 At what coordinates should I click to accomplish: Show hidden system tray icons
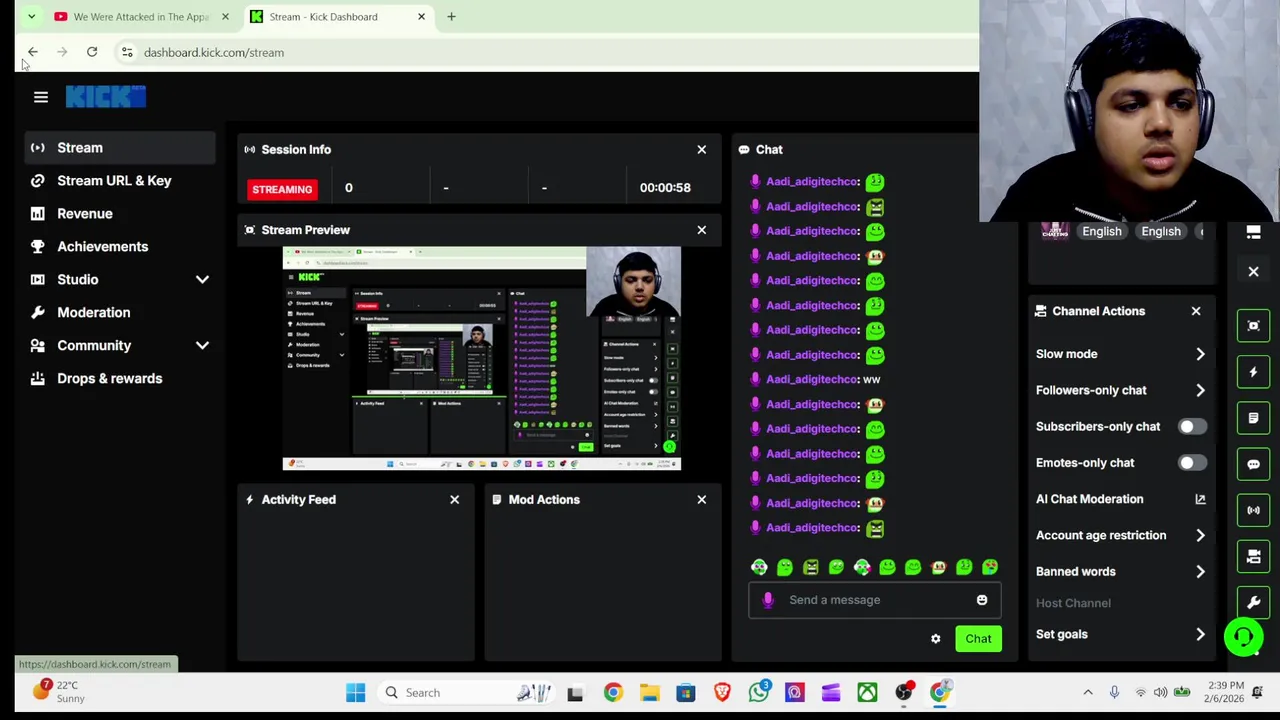1088,692
